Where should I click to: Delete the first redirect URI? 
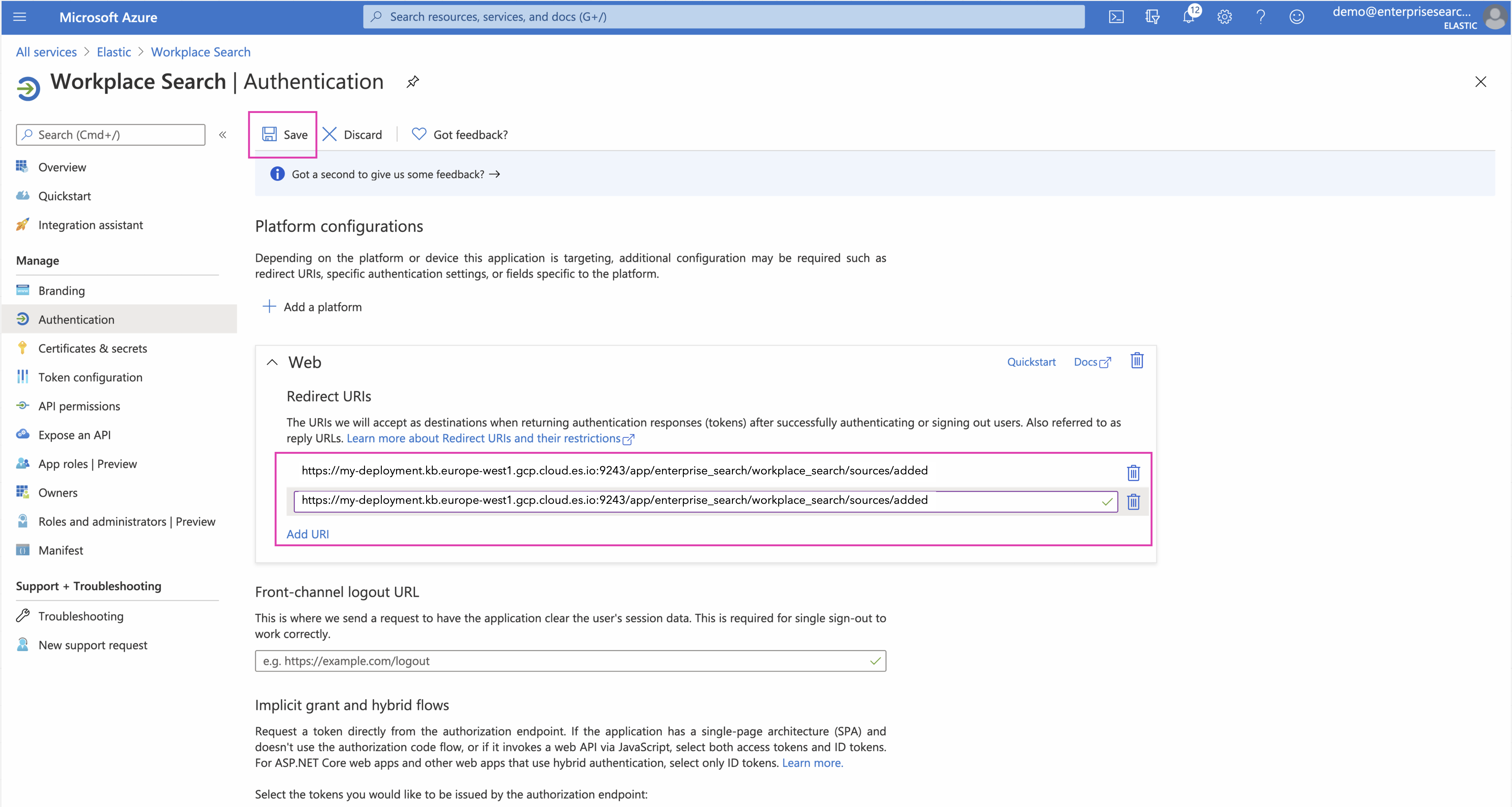click(1133, 472)
